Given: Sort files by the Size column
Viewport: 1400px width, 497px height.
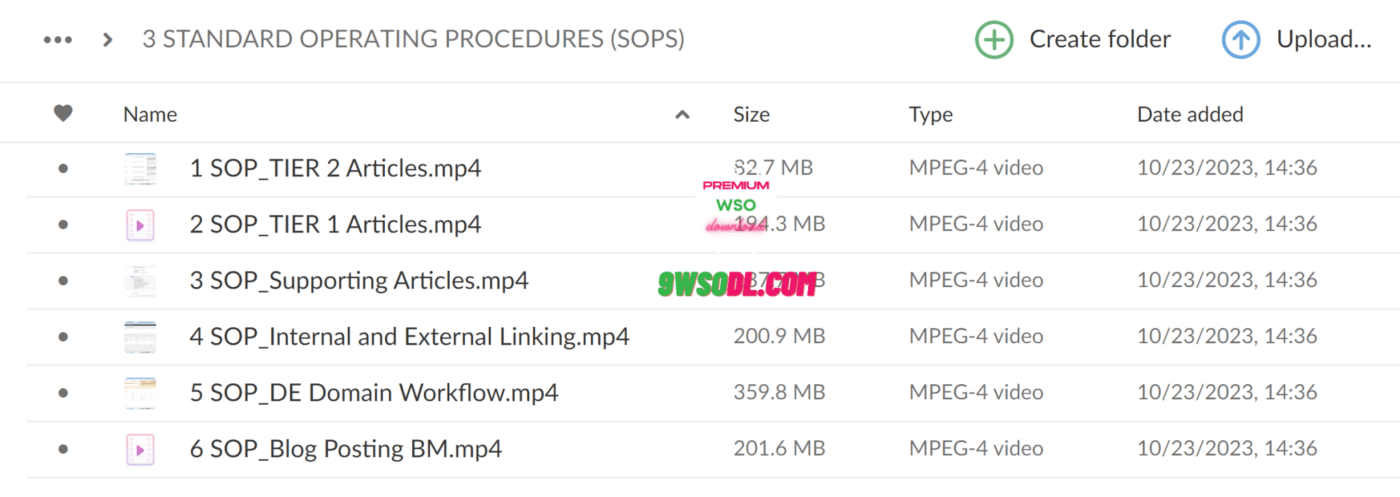Looking at the screenshot, I should [751, 114].
